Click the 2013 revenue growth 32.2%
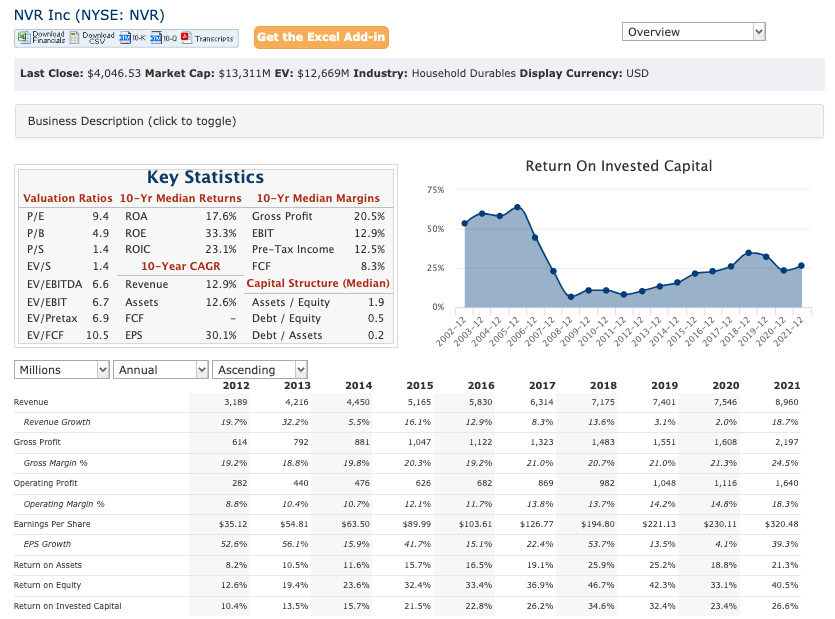This screenshot has width=835, height=619. coord(295,422)
